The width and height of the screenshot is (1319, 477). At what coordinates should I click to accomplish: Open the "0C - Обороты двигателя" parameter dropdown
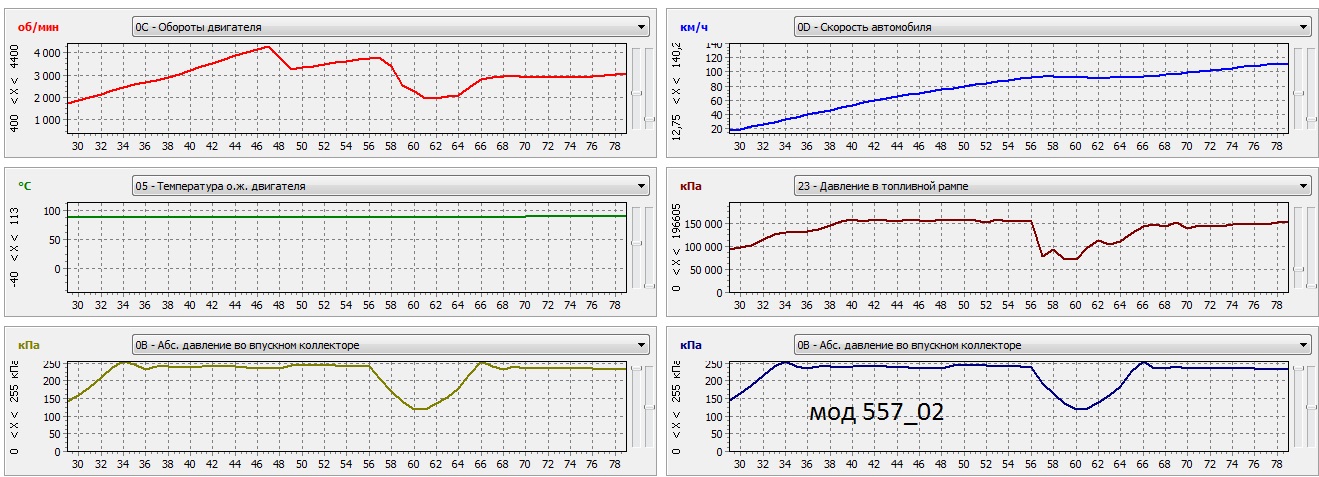(x=391, y=27)
